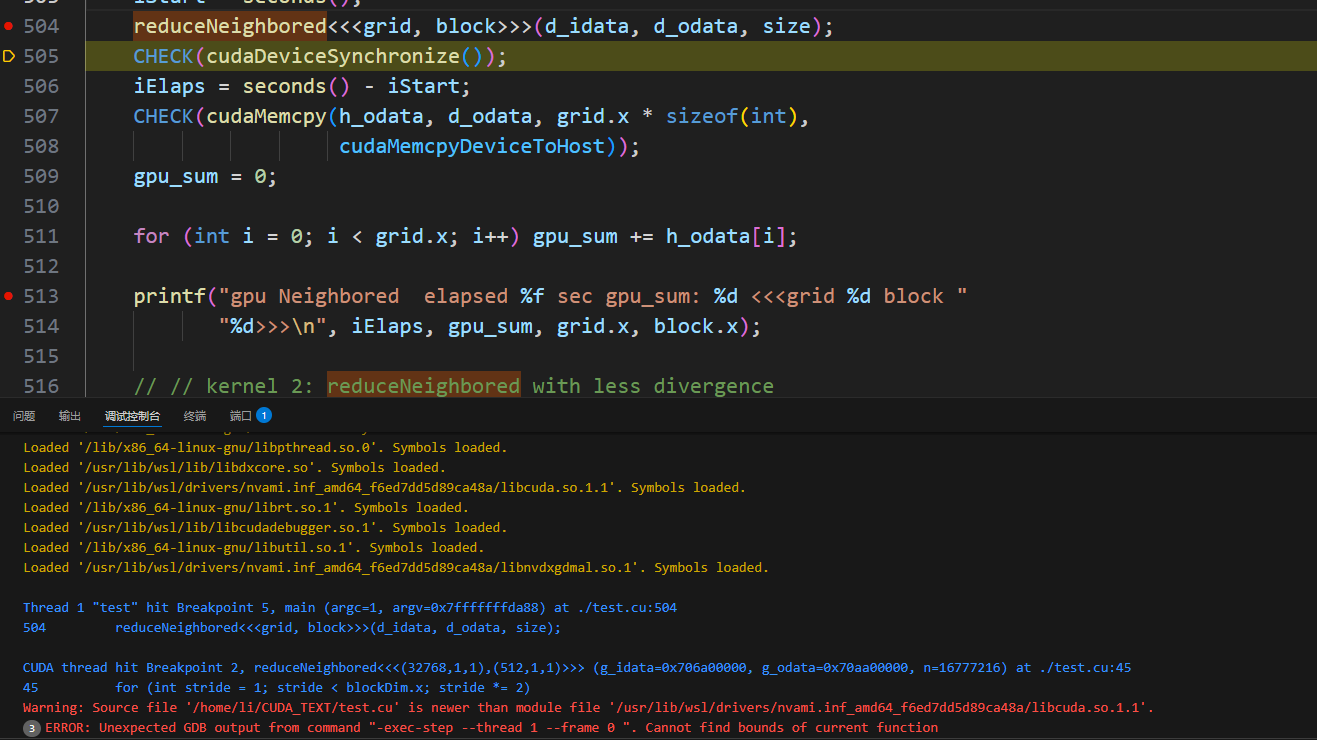This screenshot has width=1317, height=740.
Task: Click the red breakpoint at line 513
Action: point(9,296)
